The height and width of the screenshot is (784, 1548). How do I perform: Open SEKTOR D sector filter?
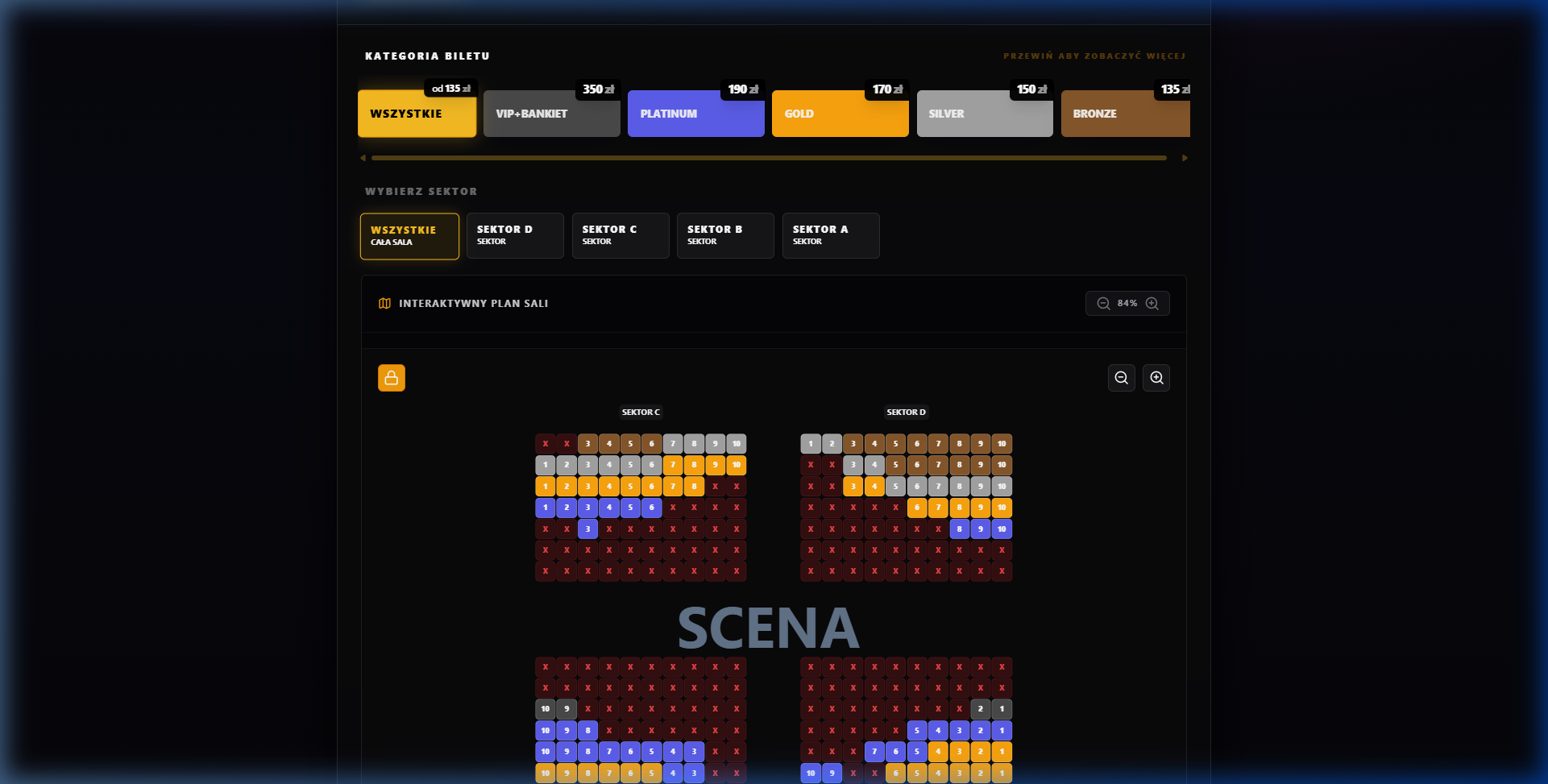pyautogui.click(x=515, y=235)
